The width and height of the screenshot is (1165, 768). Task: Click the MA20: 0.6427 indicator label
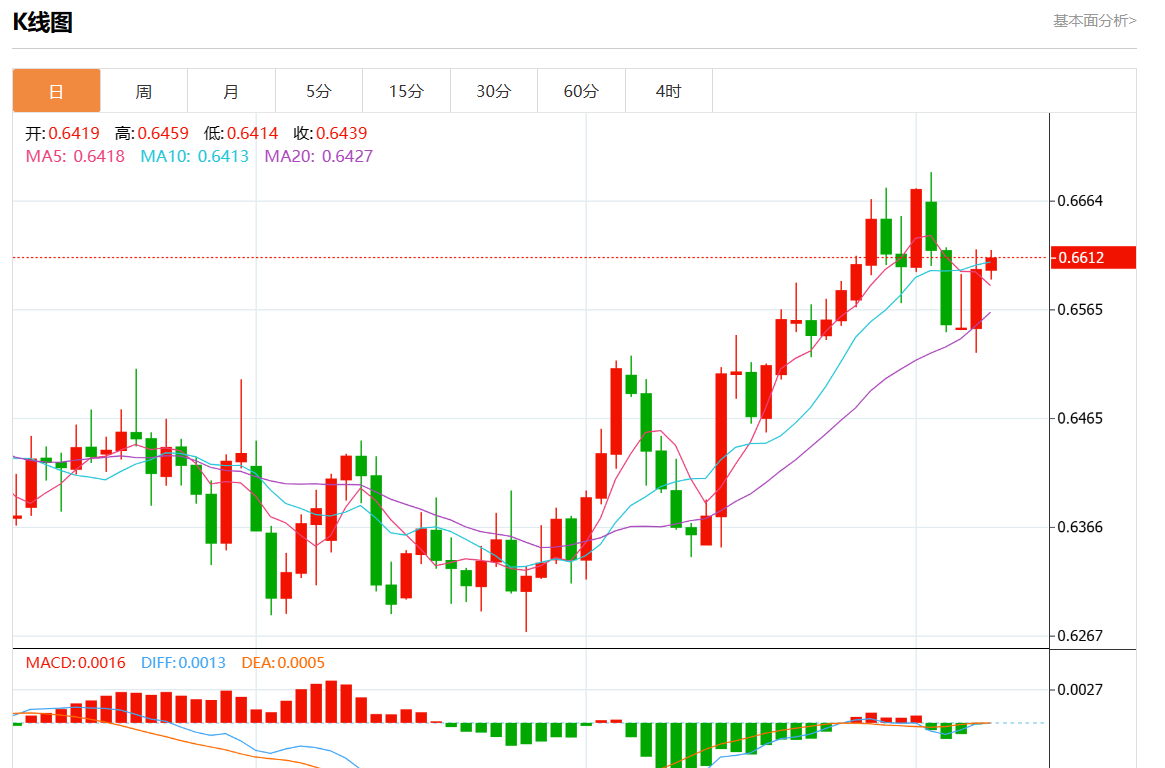[x=319, y=157]
